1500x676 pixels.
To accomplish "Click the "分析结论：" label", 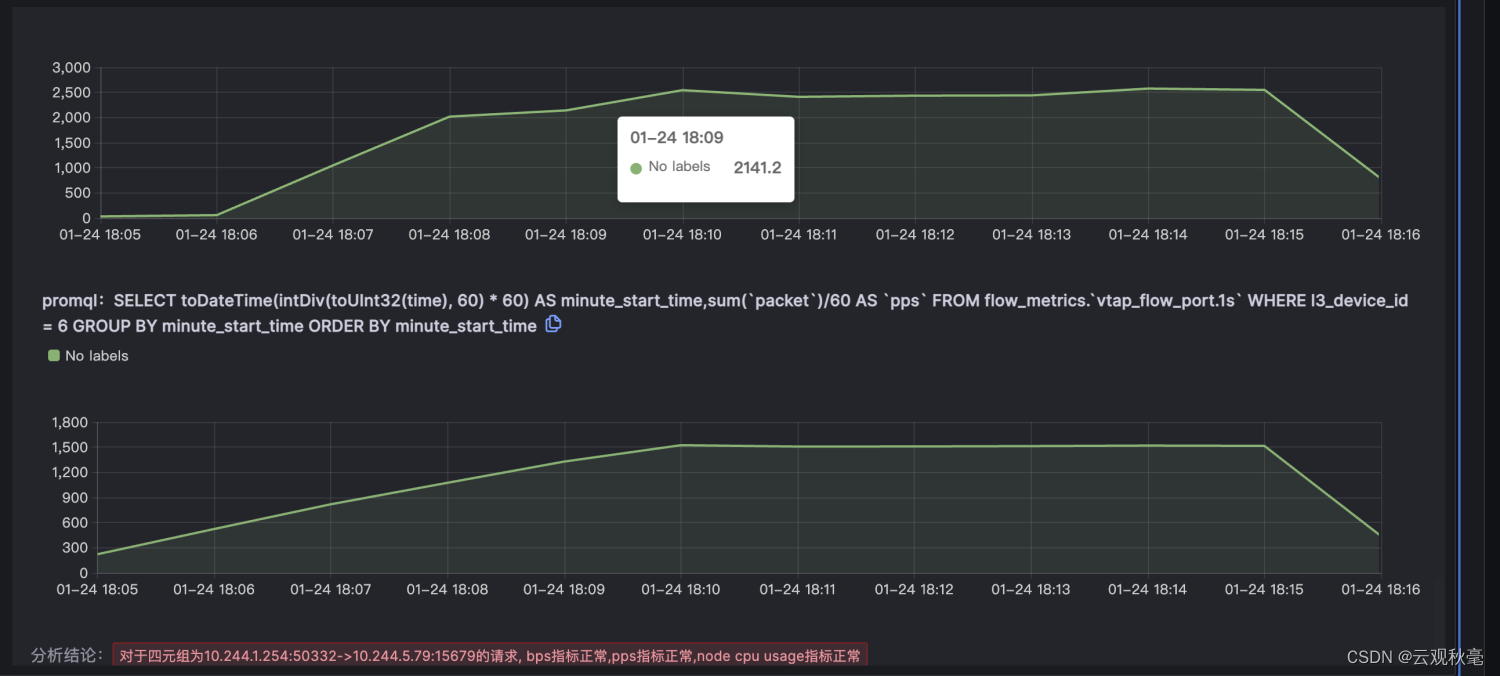I will pyautogui.click(x=67, y=655).
